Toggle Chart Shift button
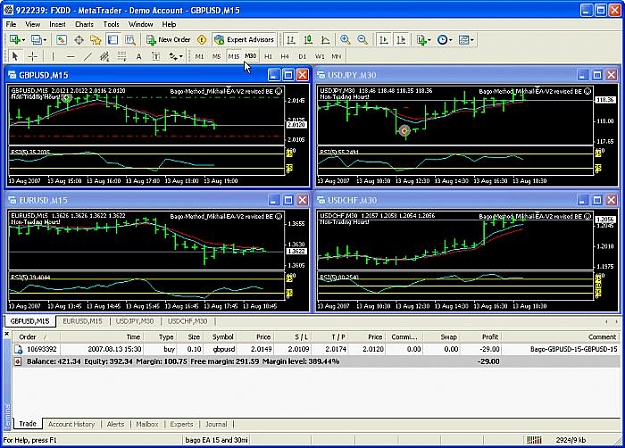 pos(401,40)
